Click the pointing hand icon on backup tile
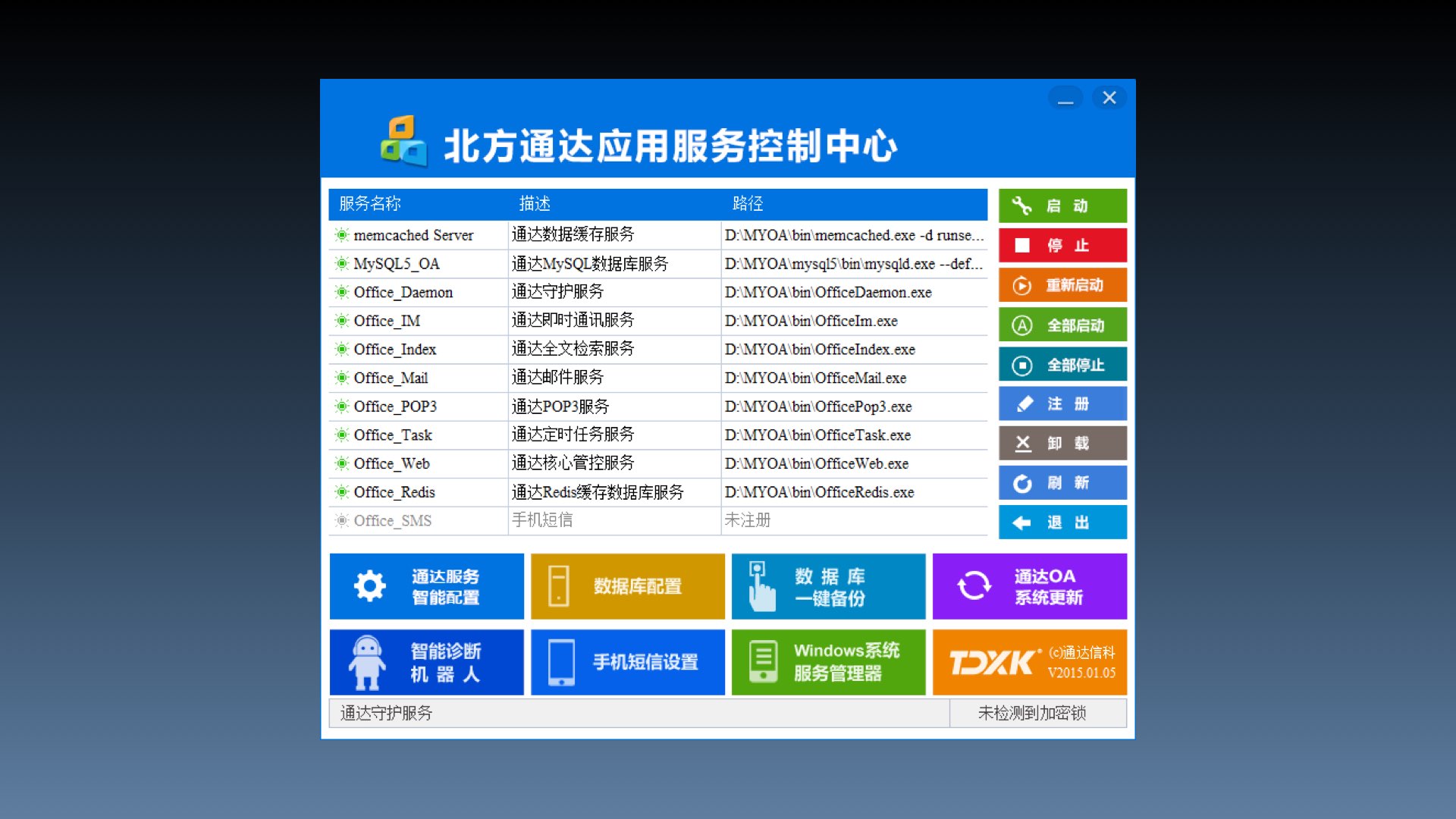 tap(761, 586)
